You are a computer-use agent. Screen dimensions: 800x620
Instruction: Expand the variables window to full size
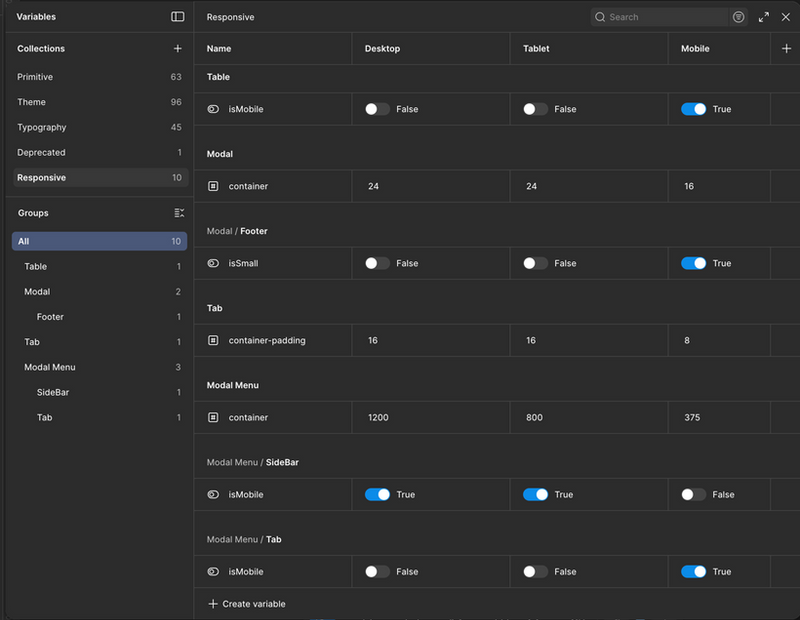pos(764,17)
